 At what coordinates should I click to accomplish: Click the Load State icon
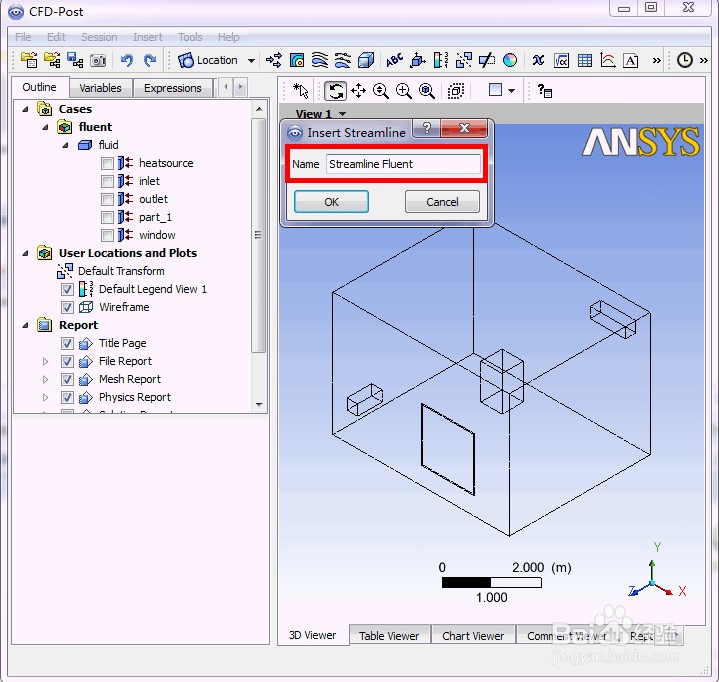click(x=52, y=60)
